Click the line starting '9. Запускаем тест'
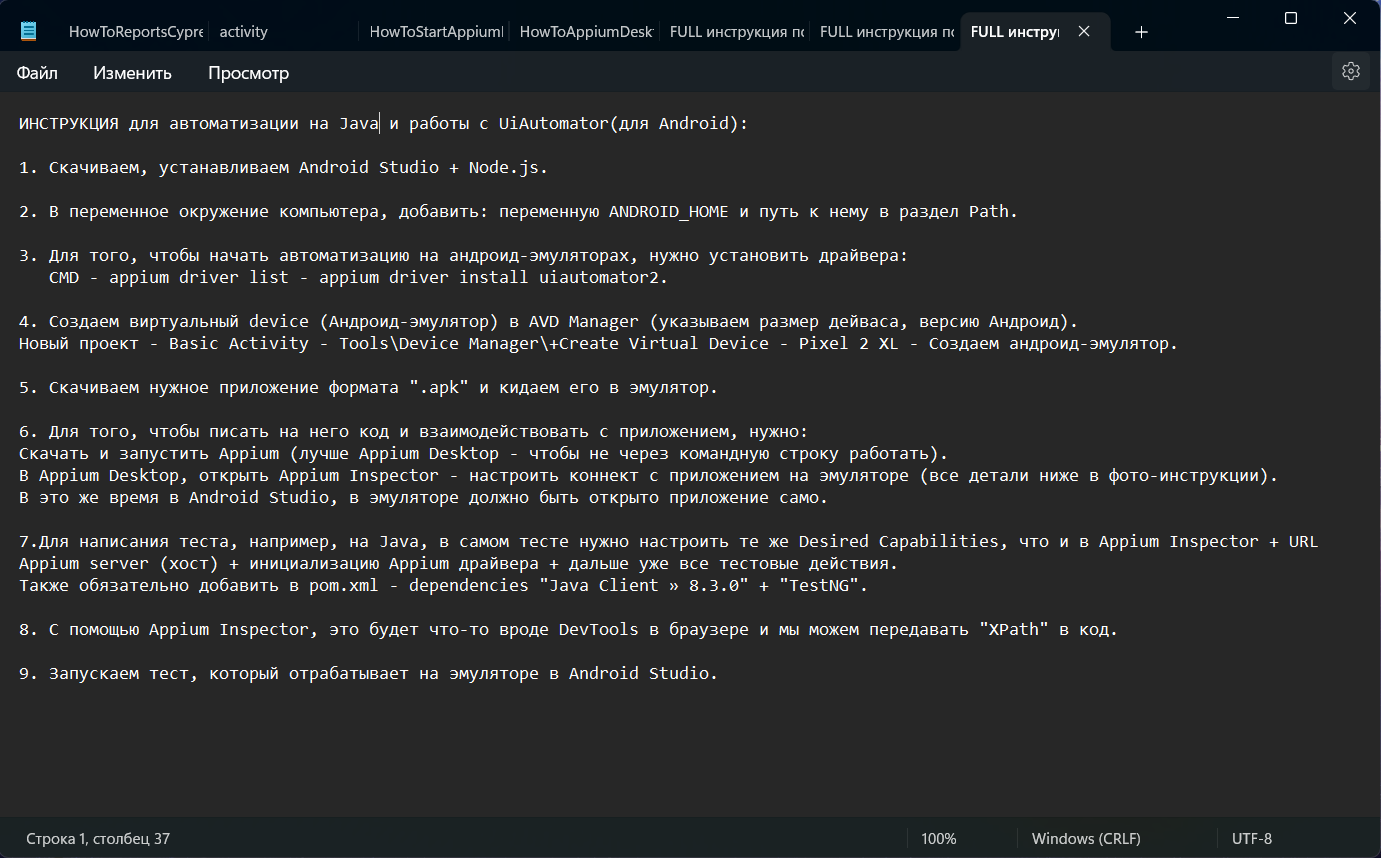 tap(369, 674)
